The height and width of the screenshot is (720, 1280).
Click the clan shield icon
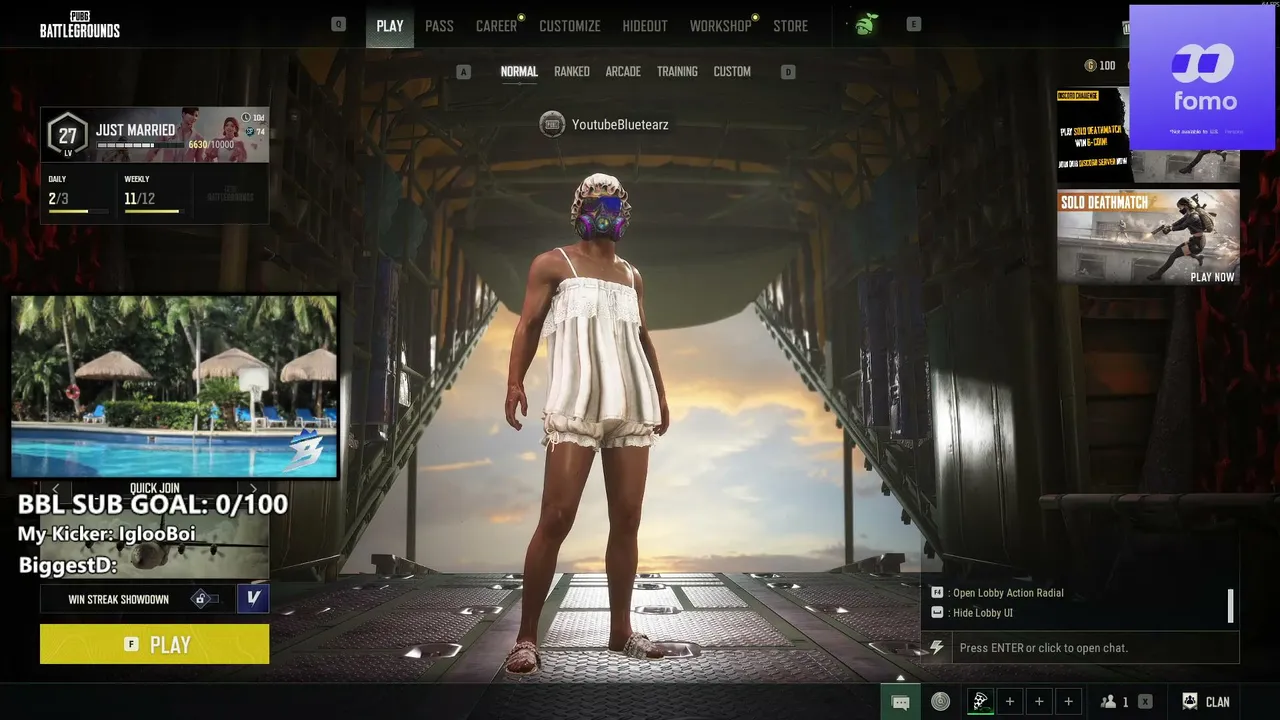(x=1190, y=702)
